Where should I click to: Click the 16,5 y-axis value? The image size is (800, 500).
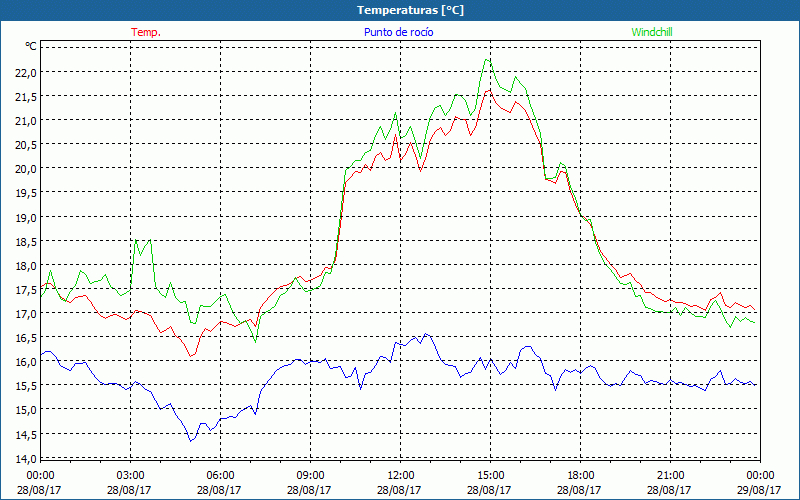tap(27, 337)
